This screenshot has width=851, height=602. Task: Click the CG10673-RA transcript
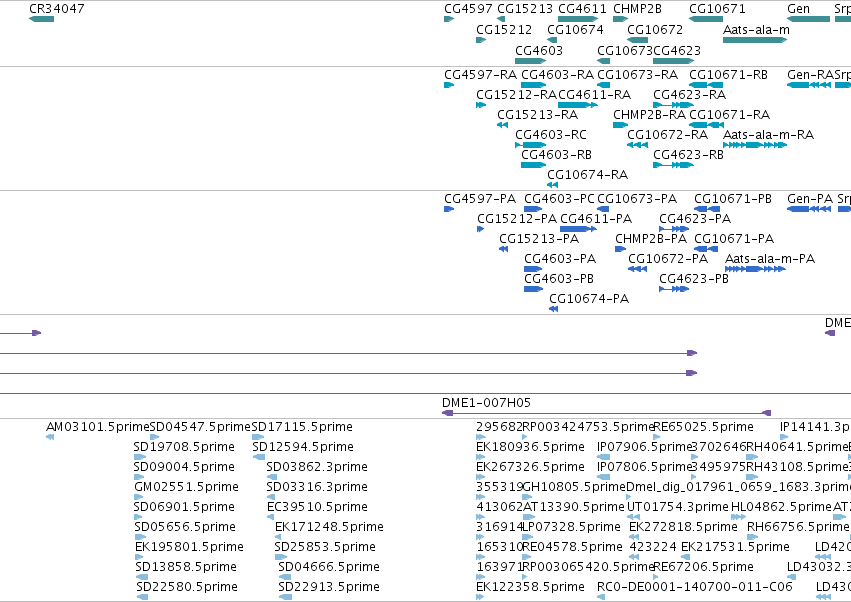click(x=604, y=85)
